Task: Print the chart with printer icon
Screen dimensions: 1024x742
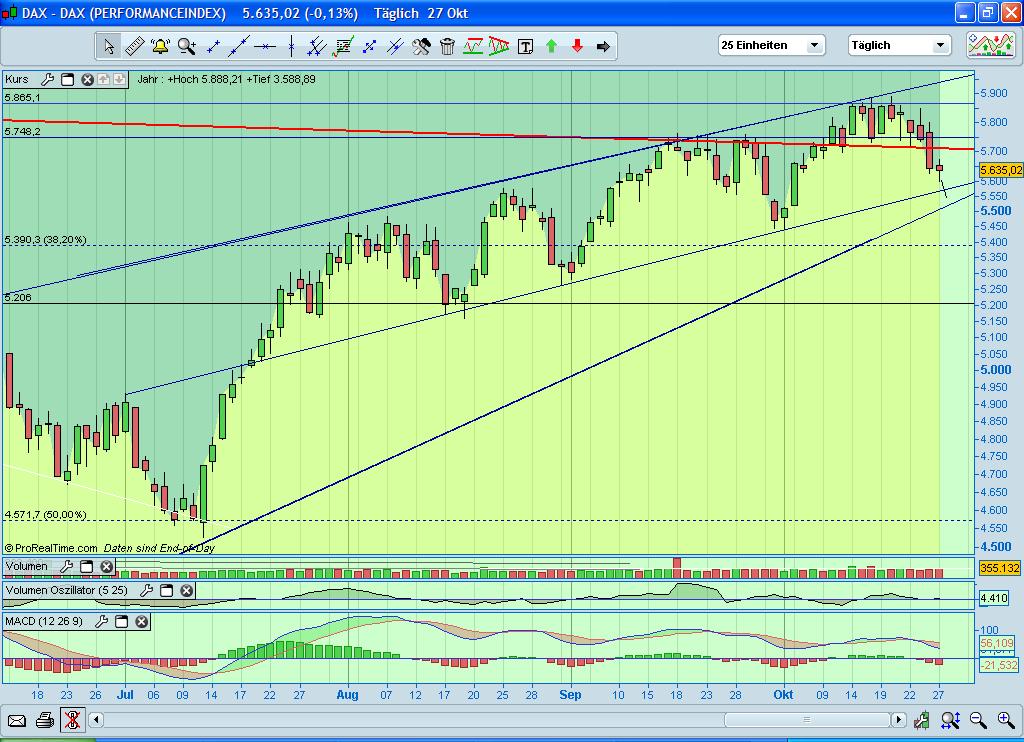Action: [44, 720]
